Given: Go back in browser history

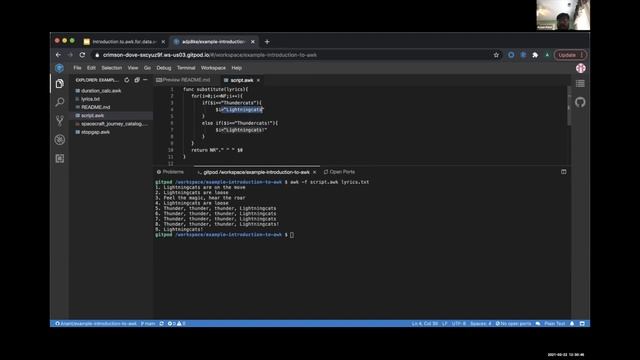Looking at the screenshot, I should coord(58,55).
